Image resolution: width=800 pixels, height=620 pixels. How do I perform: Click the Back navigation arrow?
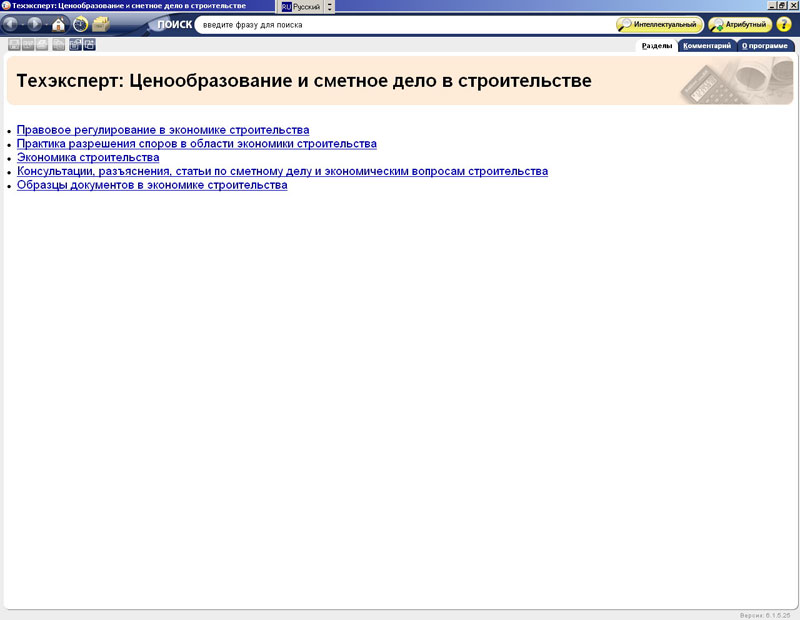point(13,24)
